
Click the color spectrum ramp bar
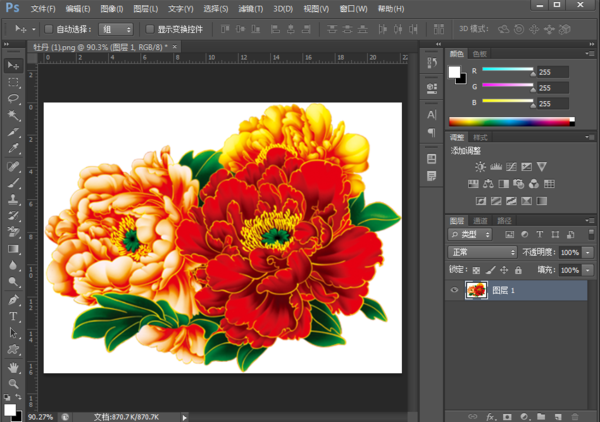511,122
